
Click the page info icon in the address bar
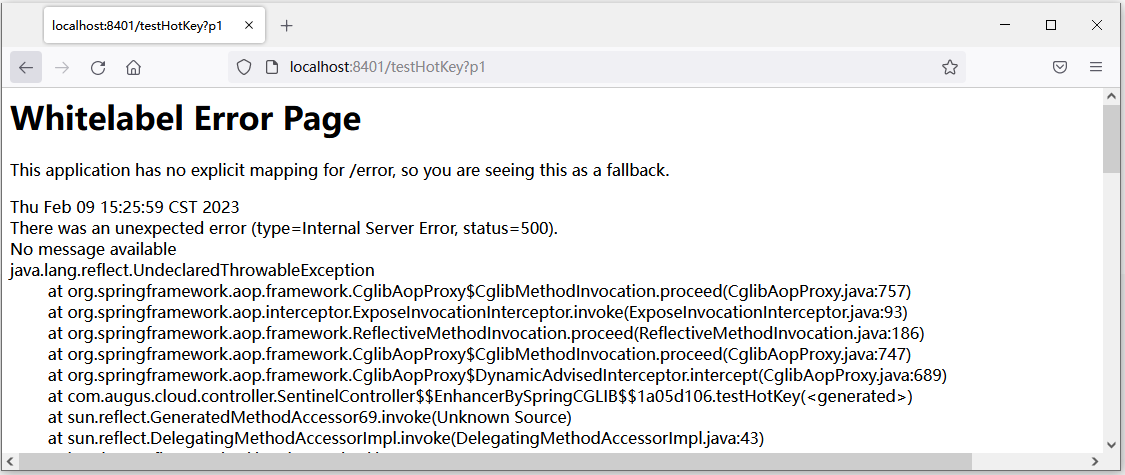[x=270, y=67]
